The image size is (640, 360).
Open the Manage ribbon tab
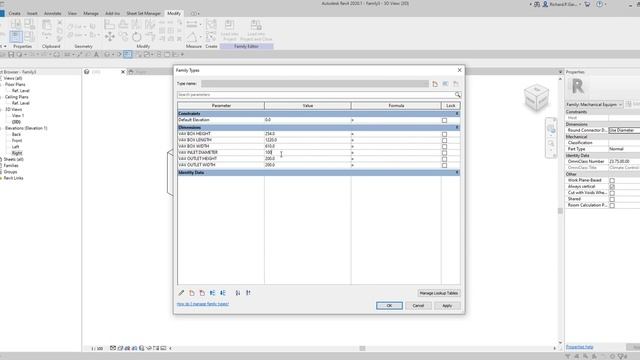click(91, 13)
